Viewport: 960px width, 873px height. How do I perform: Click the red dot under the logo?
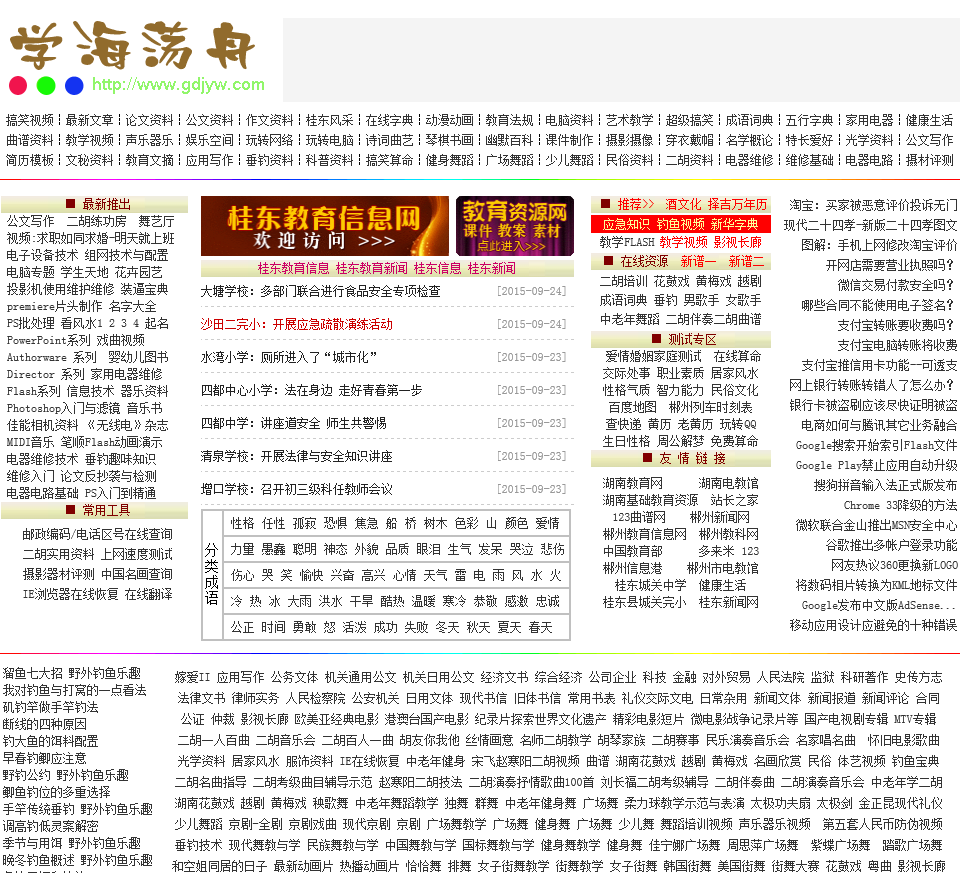tap(18, 85)
